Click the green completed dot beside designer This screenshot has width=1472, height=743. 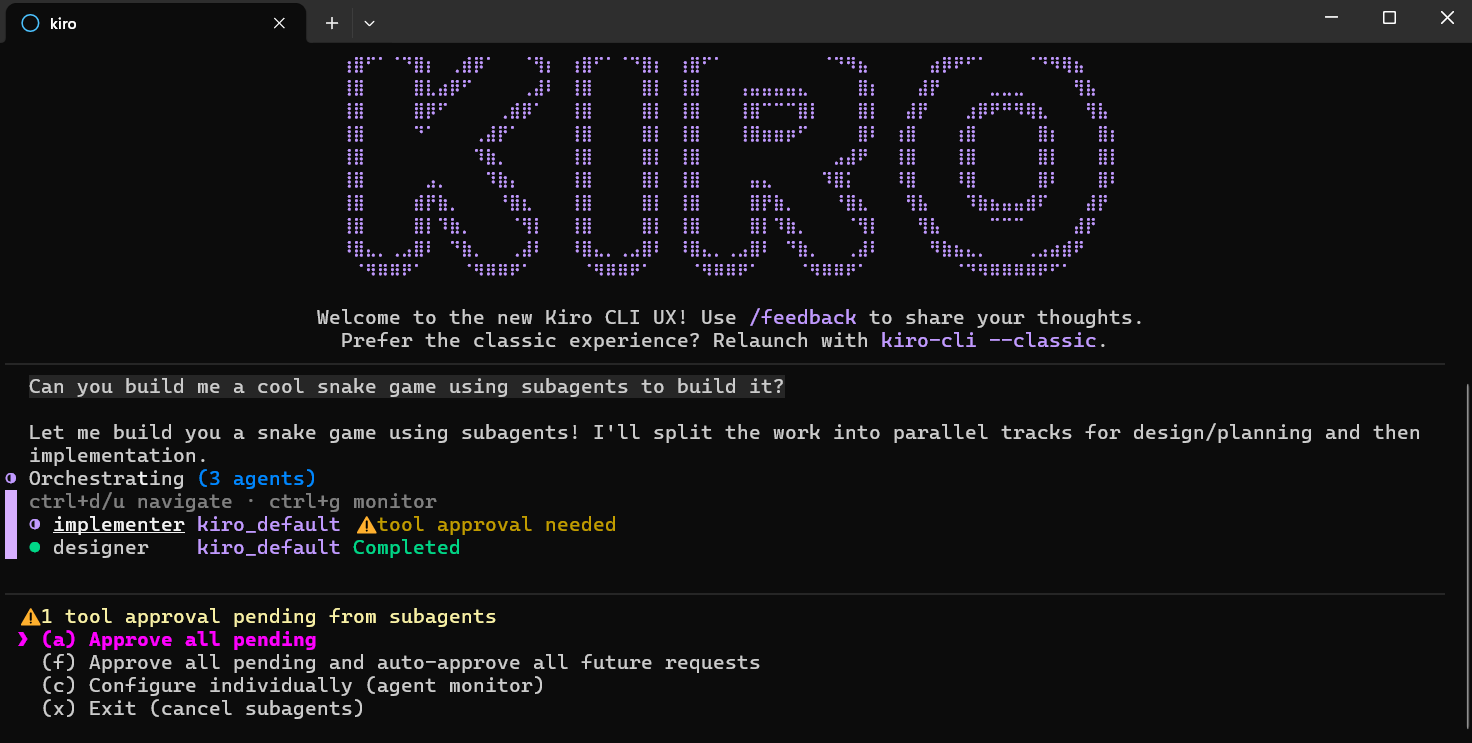[x=37, y=547]
